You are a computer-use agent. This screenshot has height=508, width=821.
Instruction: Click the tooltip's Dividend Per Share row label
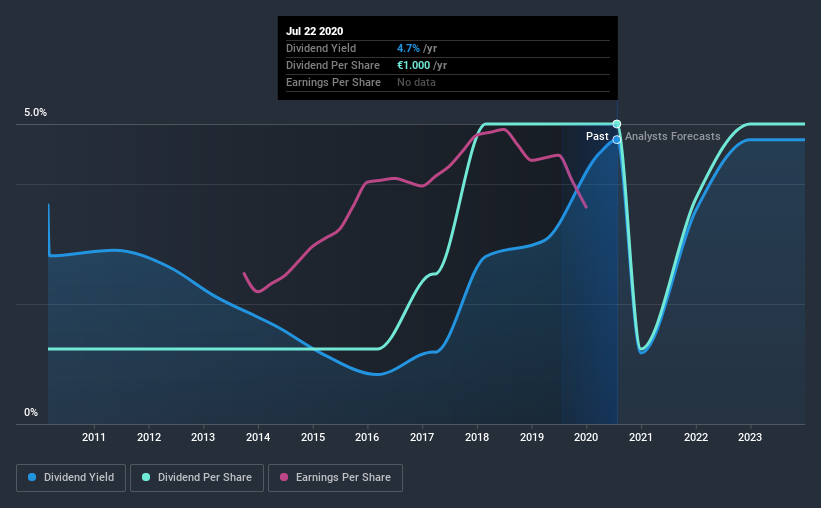click(332, 65)
